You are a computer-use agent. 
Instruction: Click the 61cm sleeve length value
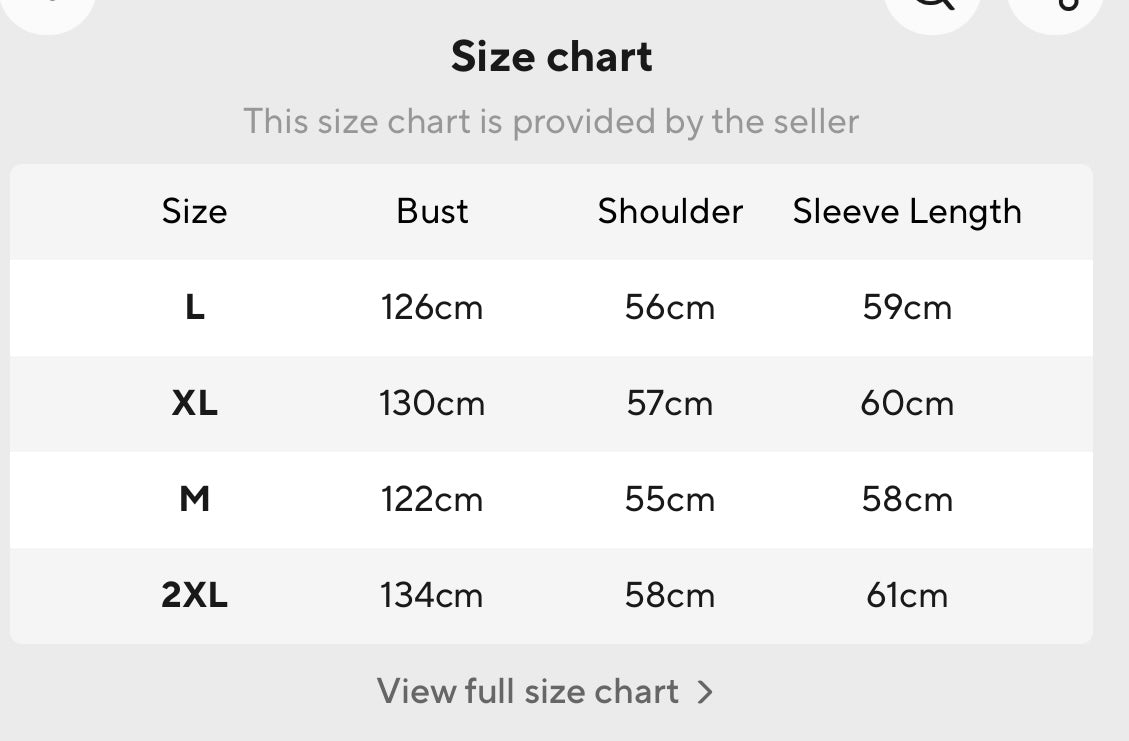coord(907,596)
